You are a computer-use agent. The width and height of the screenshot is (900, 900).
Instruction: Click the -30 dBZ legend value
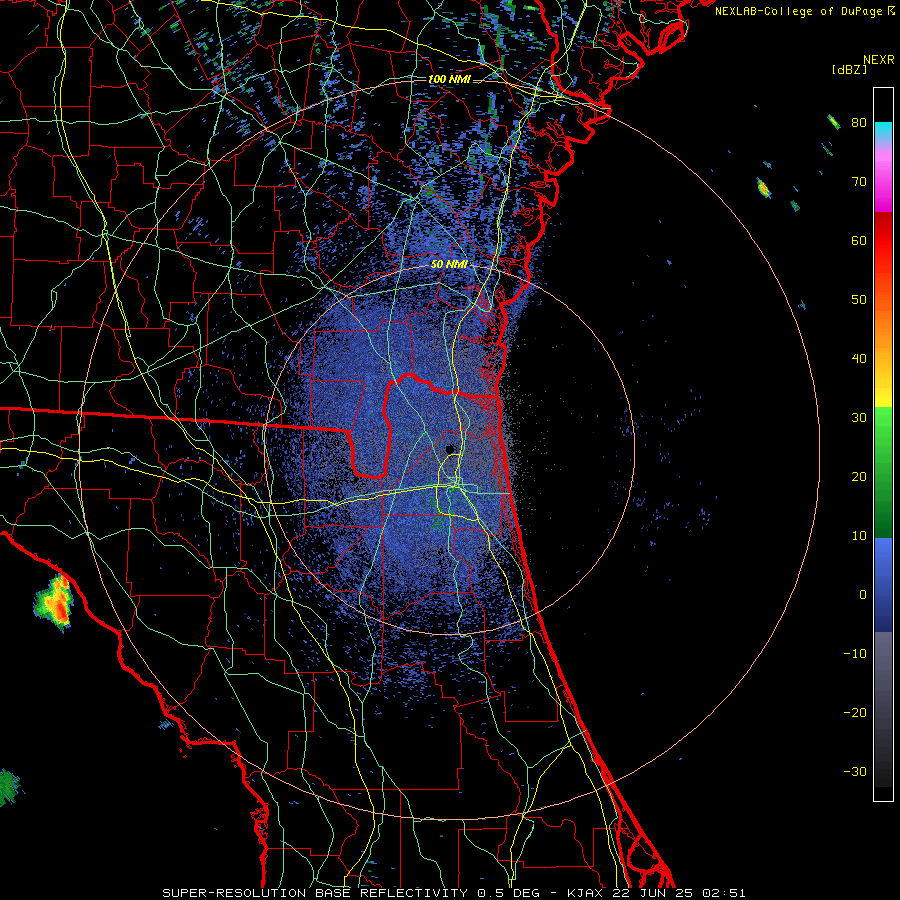click(855, 771)
